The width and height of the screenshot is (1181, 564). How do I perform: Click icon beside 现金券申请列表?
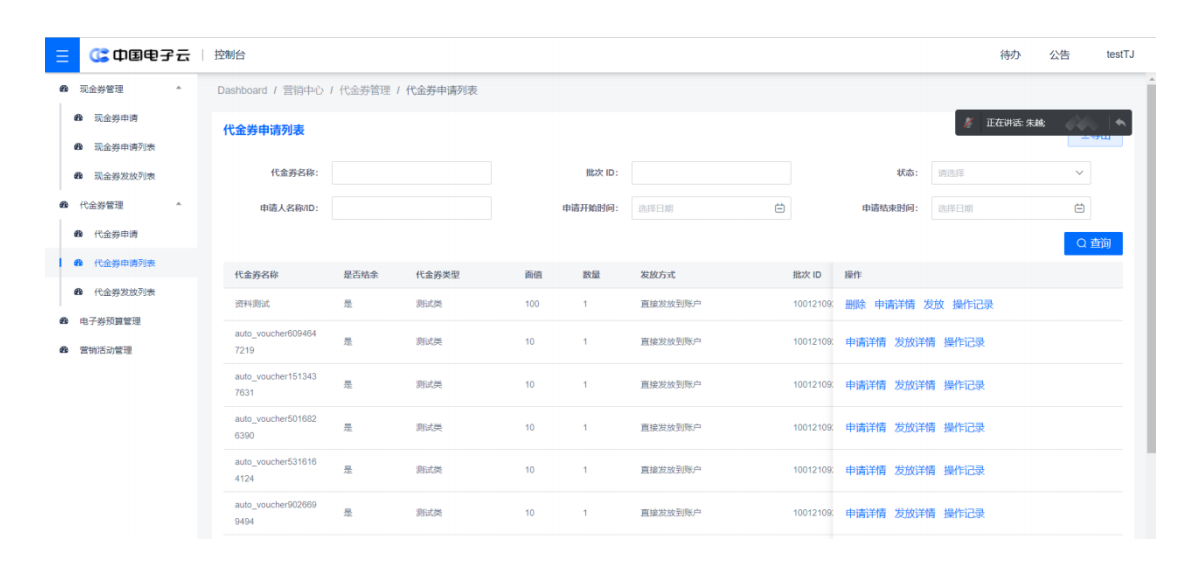pos(78,147)
